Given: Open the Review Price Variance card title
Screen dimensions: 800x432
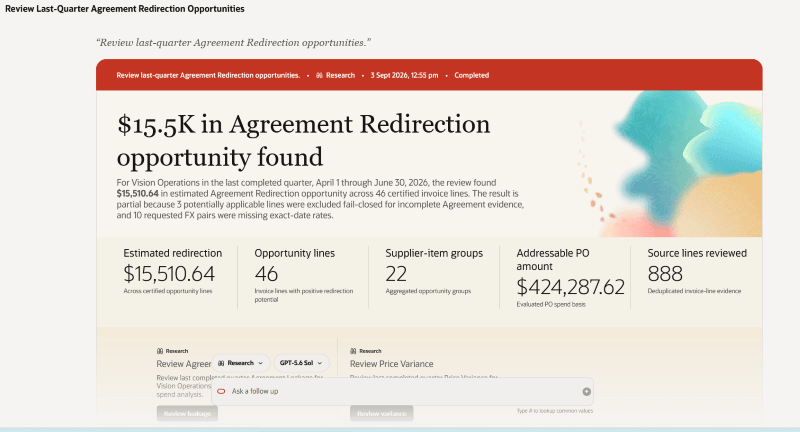Looking at the screenshot, I should pyautogui.click(x=391, y=364).
